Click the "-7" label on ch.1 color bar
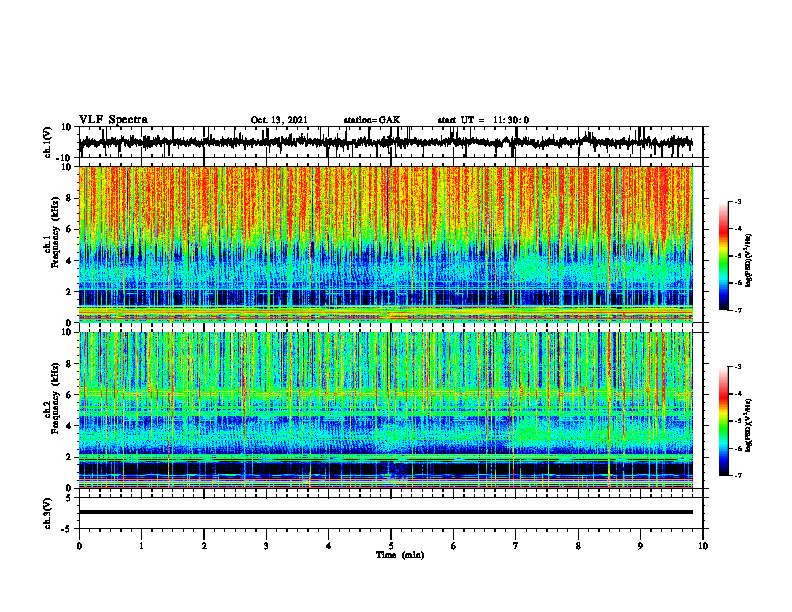The width and height of the screenshot is (792, 612). pyautogui.click(x=738, y=310)
